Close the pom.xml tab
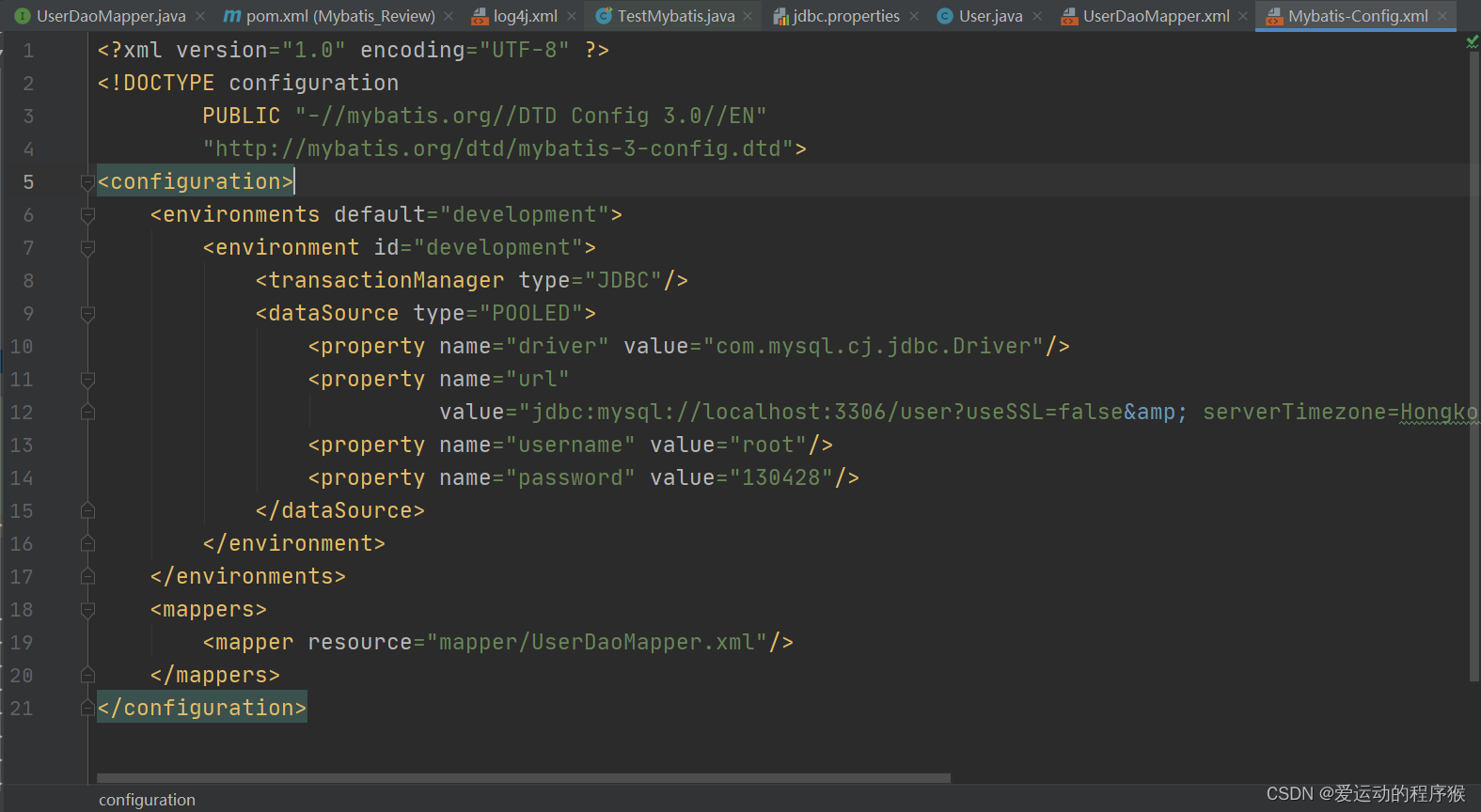The image size is (1481, 812). point(449,16)
